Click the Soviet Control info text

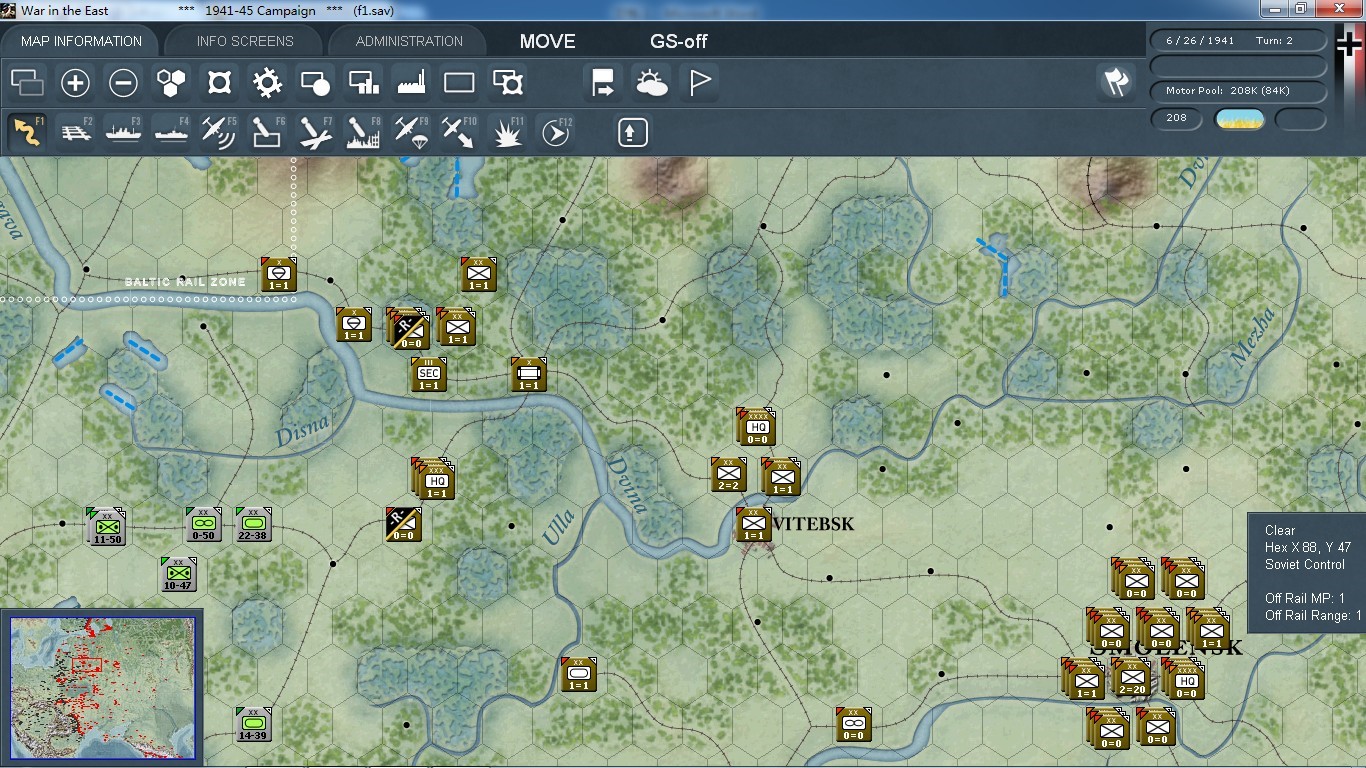click(x=1305, y=564)
